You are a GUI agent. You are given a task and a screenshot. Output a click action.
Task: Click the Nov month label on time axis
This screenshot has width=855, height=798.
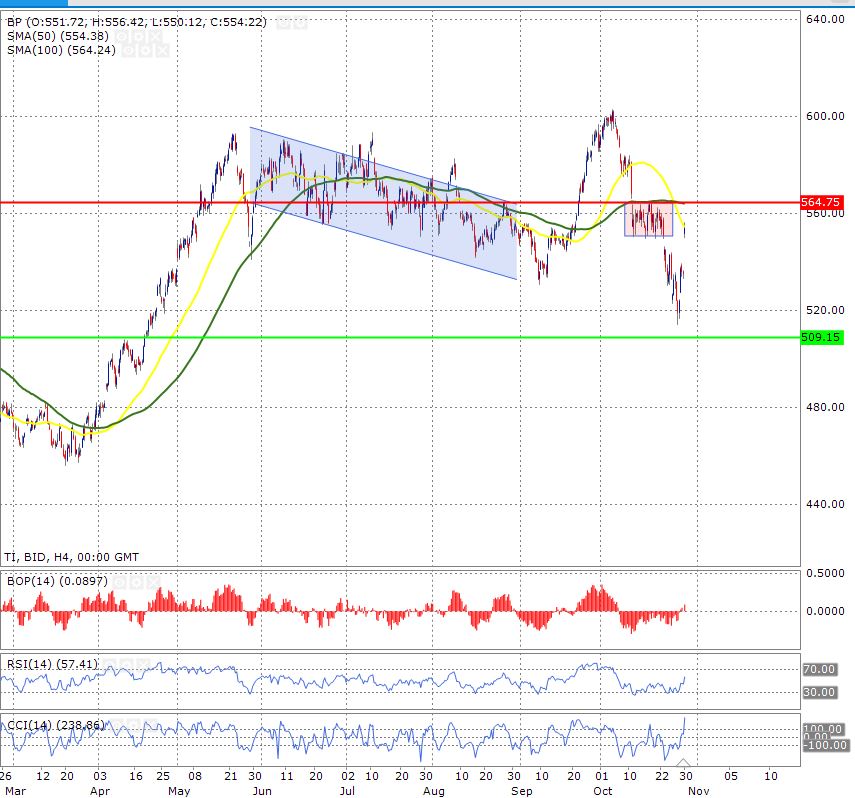(699, 791)
